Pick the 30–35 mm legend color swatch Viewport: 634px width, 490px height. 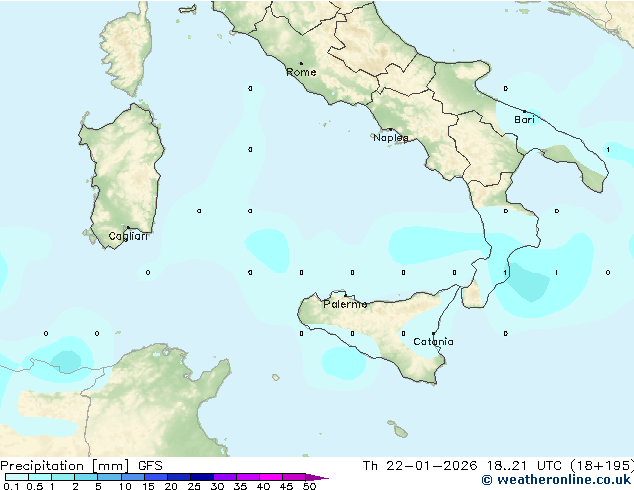tap(225, 477)
